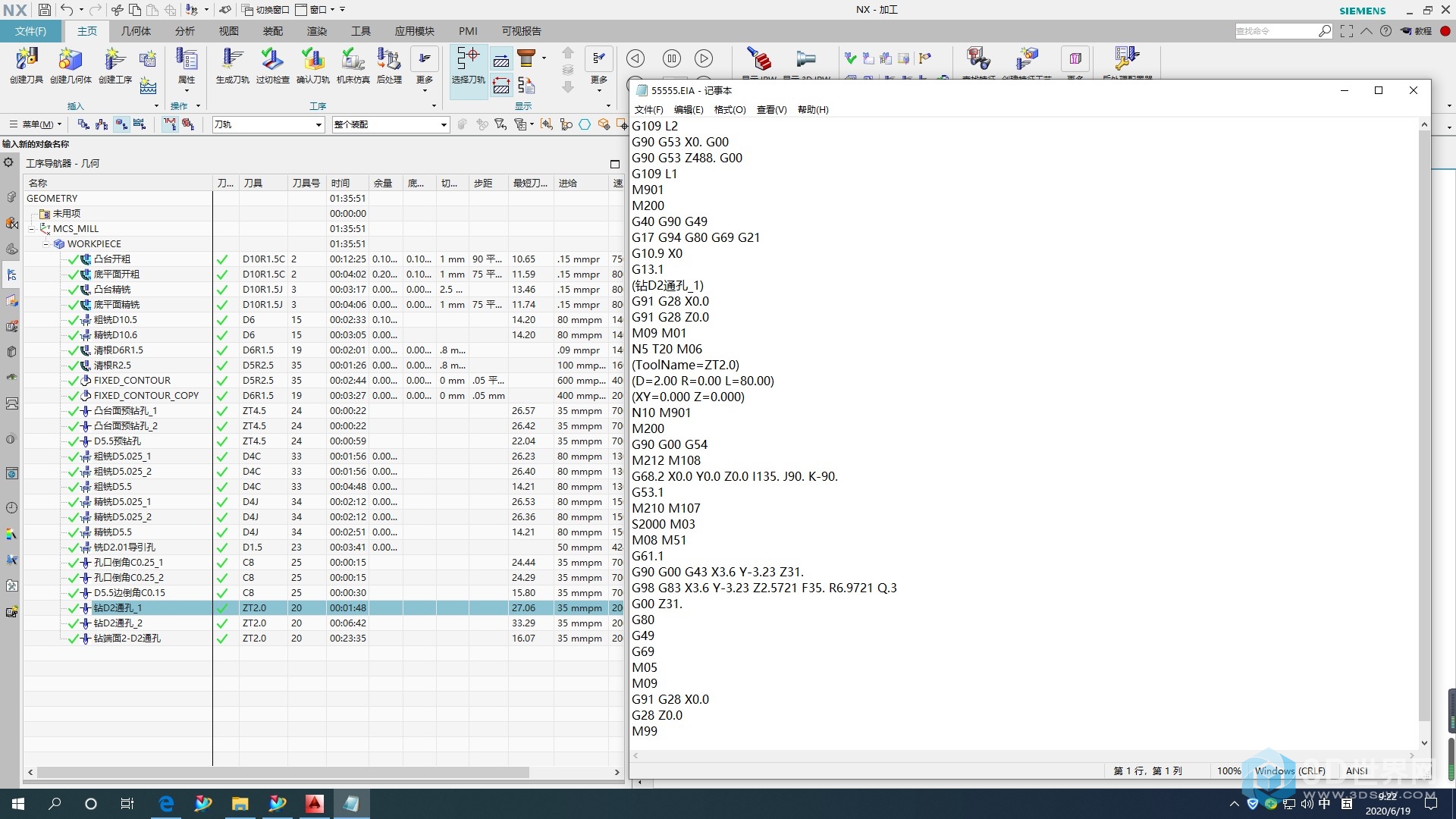Click the 教程 tutorial button
This screenshot has height=819, width=1456.
1416,31
